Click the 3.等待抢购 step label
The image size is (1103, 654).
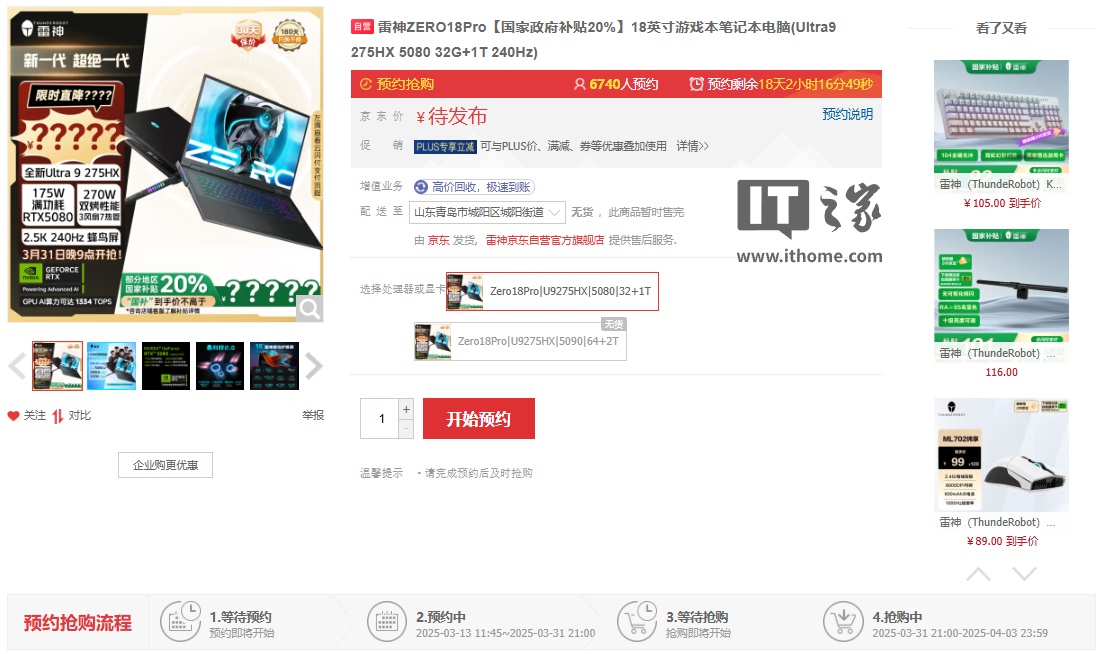click(697, 617)
